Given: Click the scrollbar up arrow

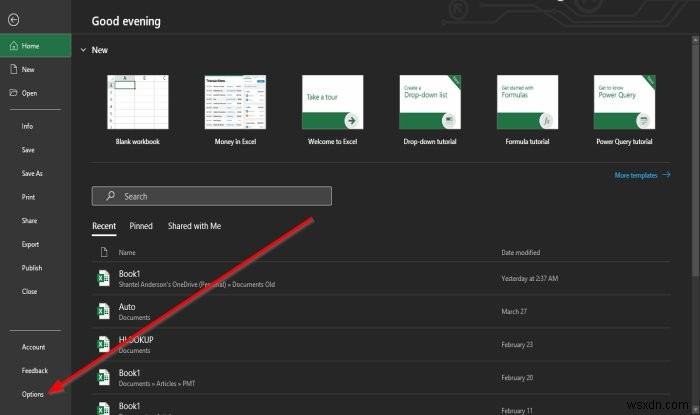Looking at the screenshot, I should pyautogui.click(x=695, y=40).
